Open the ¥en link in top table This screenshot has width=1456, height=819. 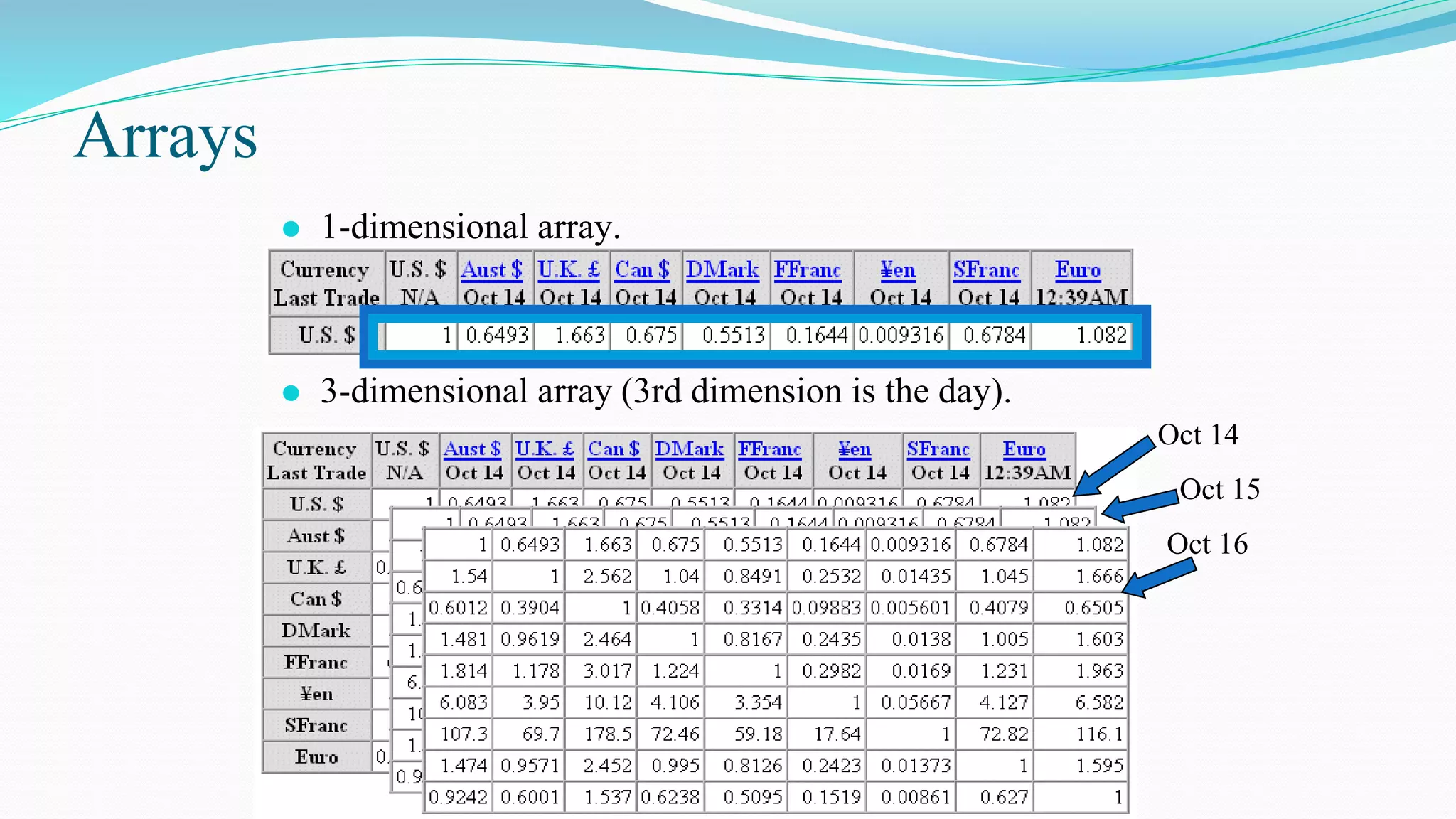click(898, 270)
